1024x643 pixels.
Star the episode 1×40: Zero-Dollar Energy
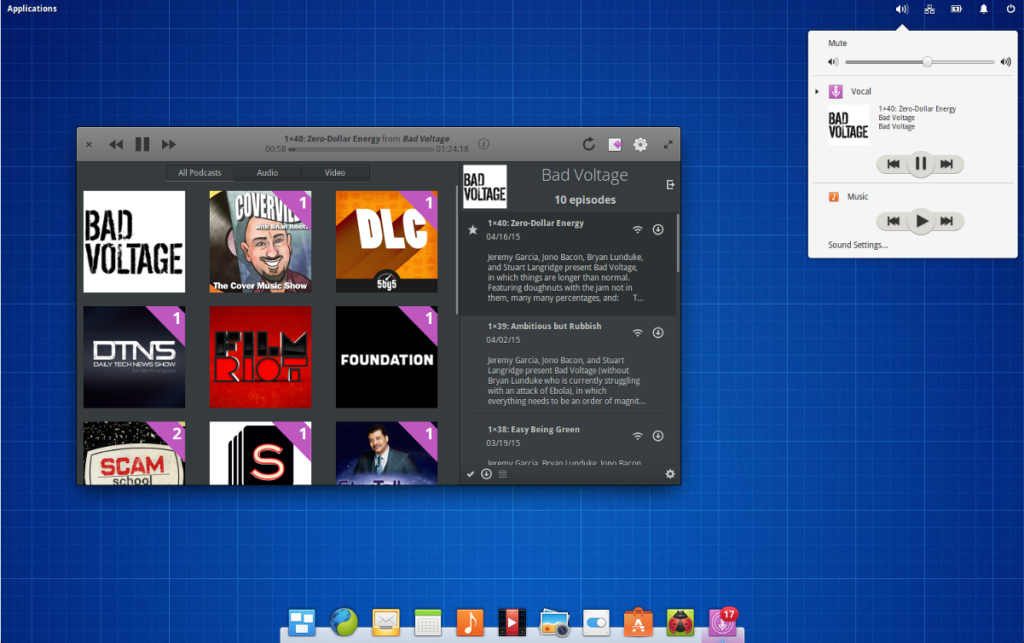[x=473, y=229]
